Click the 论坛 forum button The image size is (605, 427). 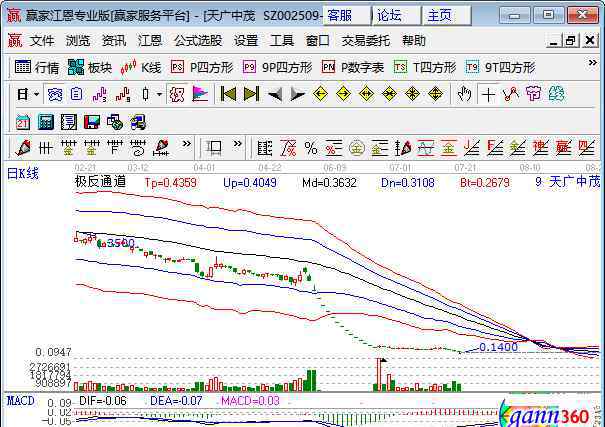(391, 16)
